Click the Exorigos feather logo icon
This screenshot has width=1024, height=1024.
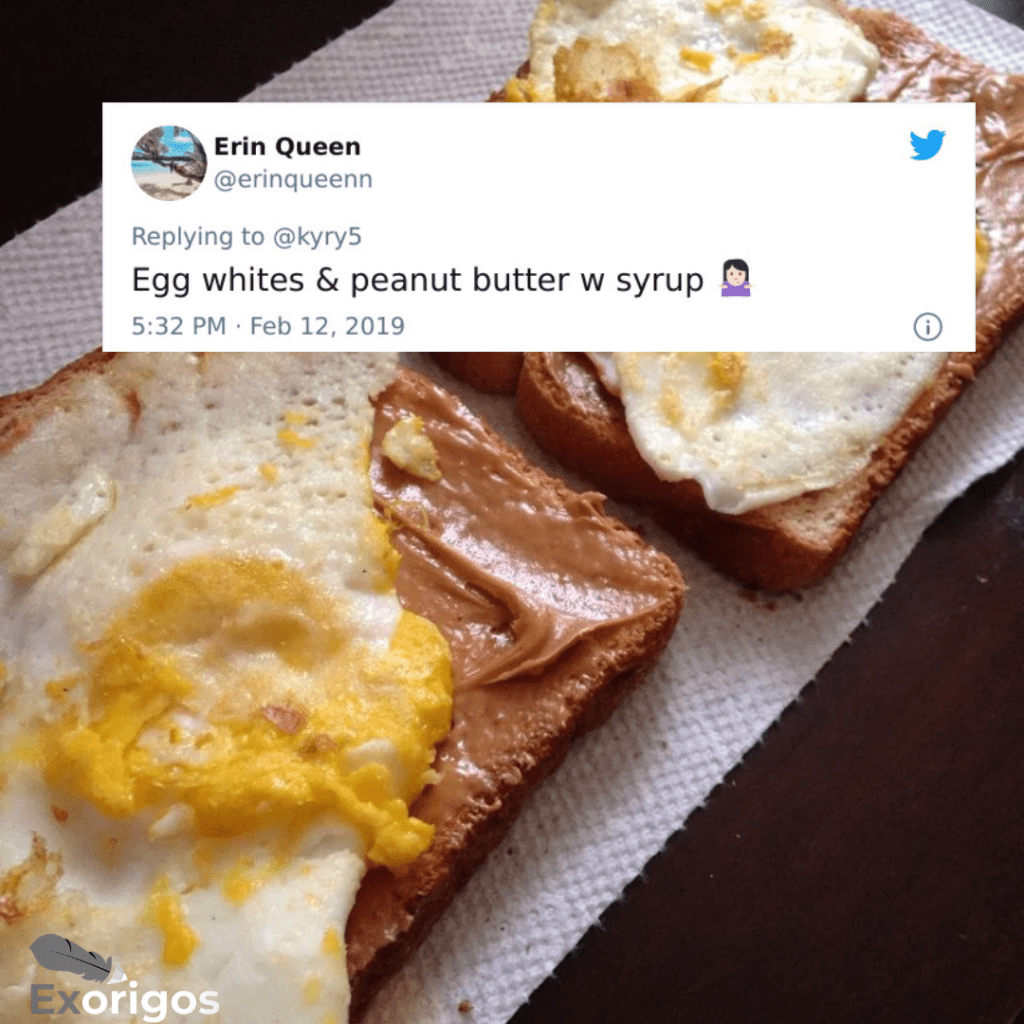(x=77, y=959)
